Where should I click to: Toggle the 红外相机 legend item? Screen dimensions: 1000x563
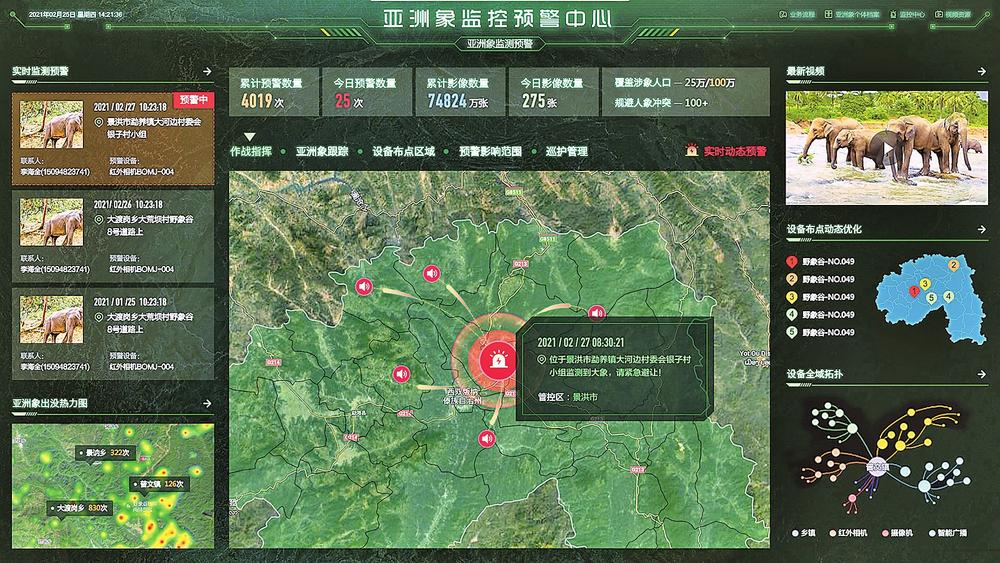(x=850, y=535)
